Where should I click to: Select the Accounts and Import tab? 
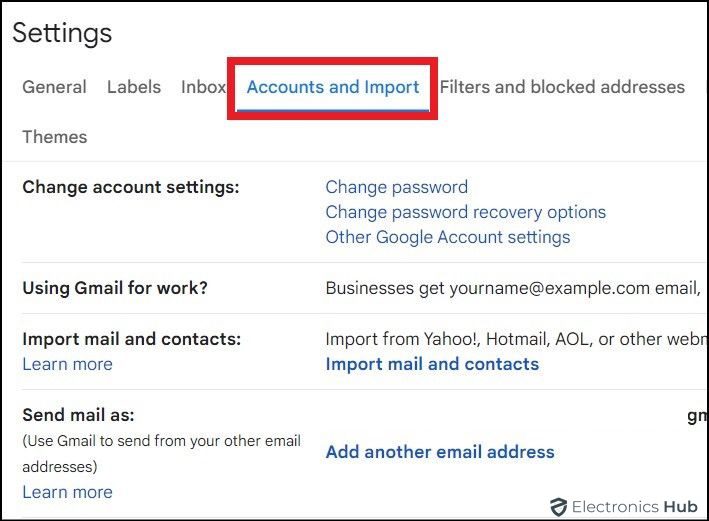coord(333,87)
